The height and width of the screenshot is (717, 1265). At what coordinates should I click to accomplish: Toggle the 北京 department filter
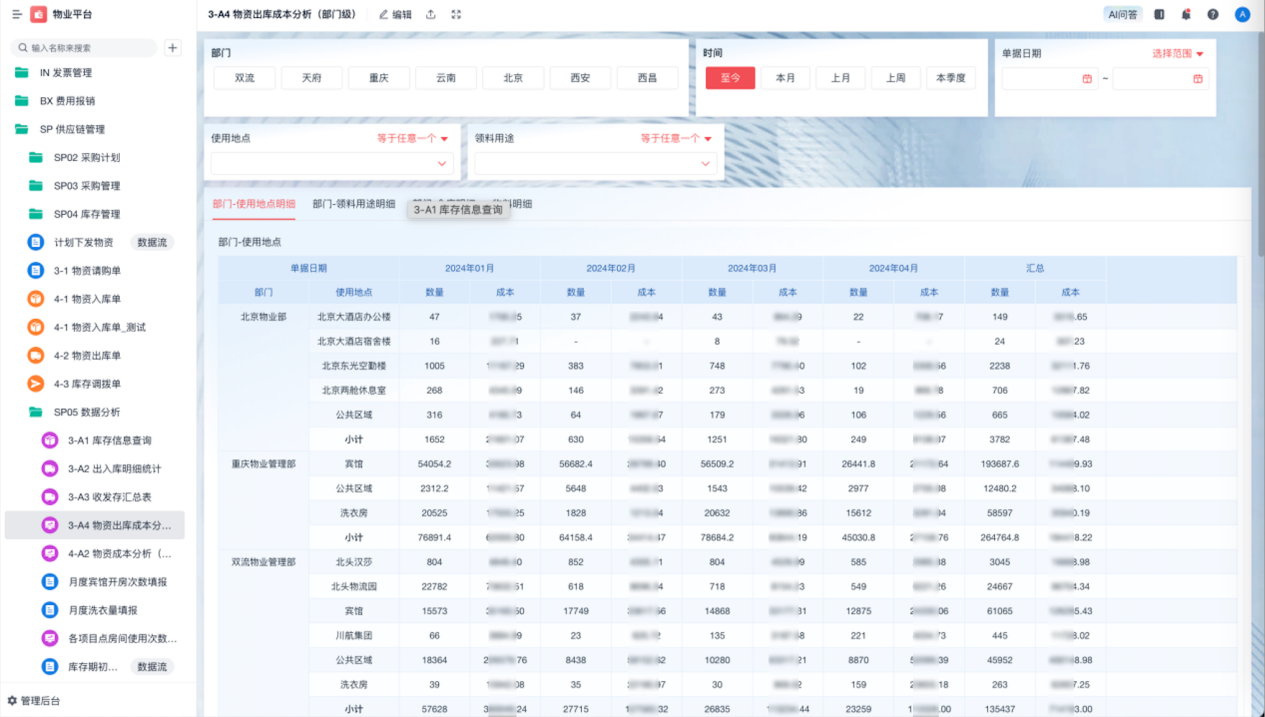(513, 78)
